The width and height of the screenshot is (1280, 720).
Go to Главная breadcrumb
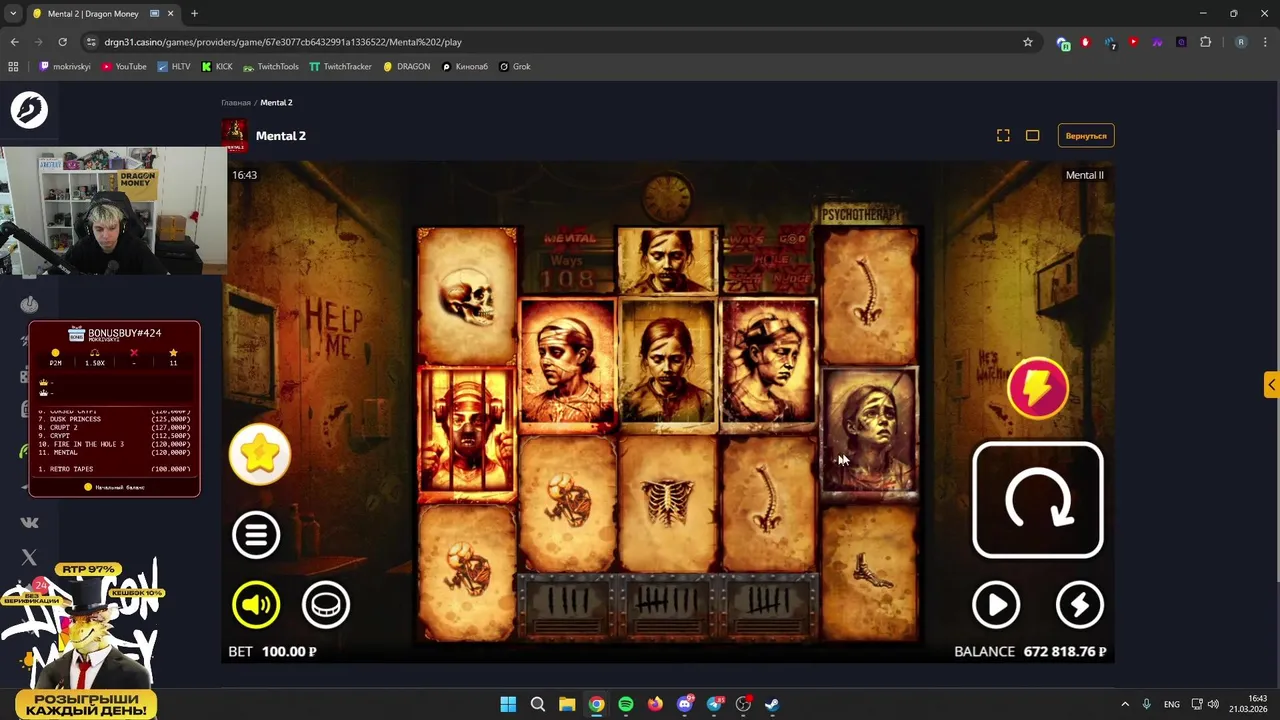pos(236,102)
